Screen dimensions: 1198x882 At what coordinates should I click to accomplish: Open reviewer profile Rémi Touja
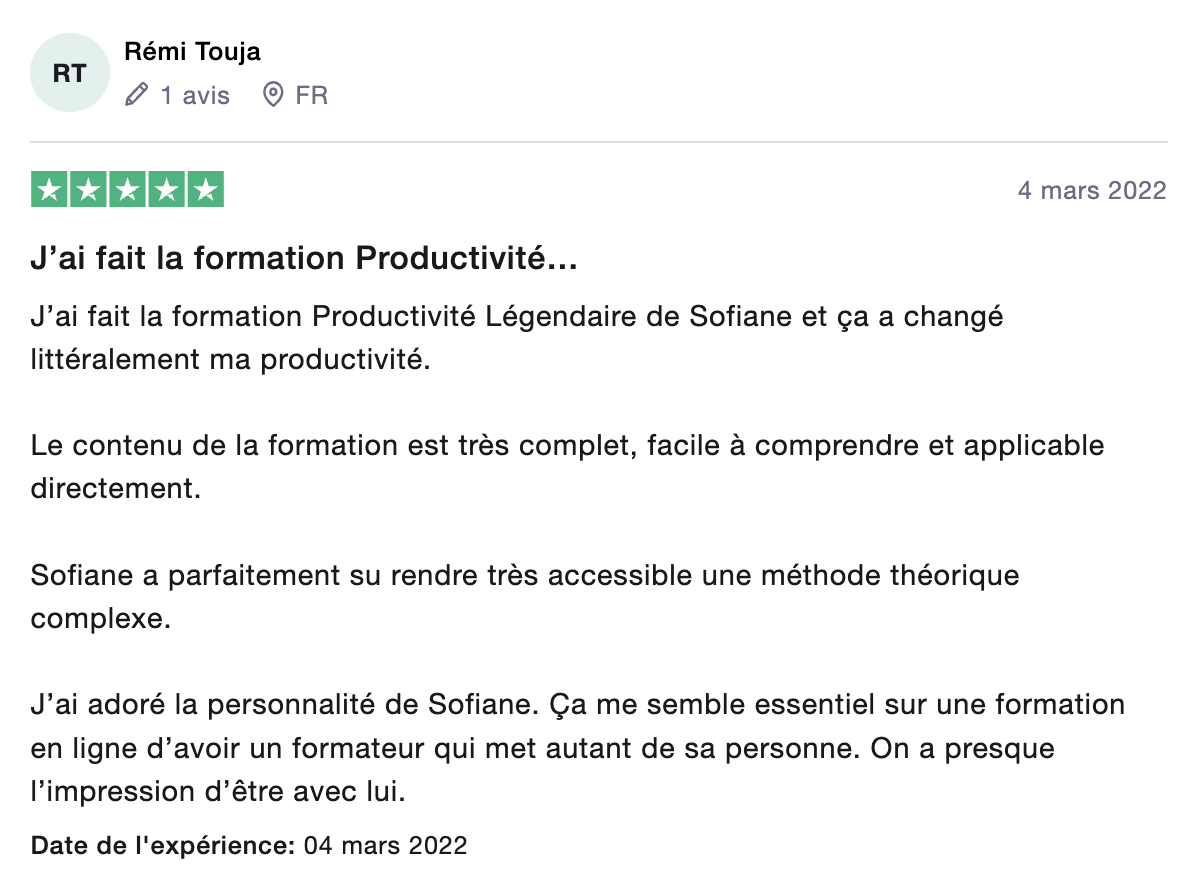point(192,51)
